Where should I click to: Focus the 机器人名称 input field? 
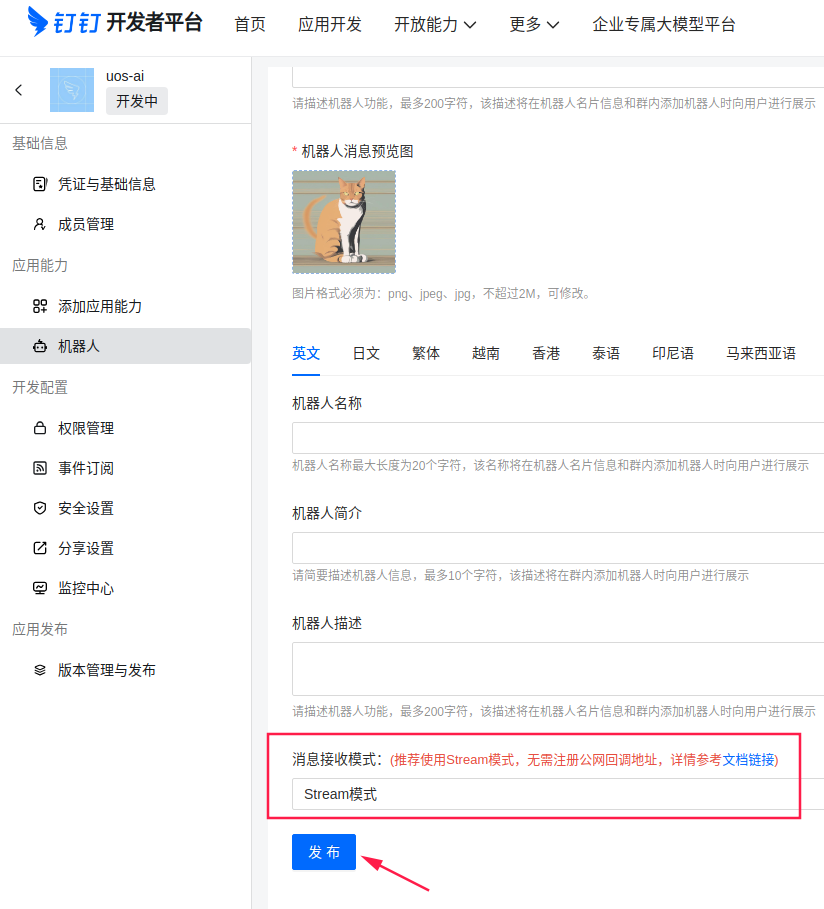[x=558, y=438]
